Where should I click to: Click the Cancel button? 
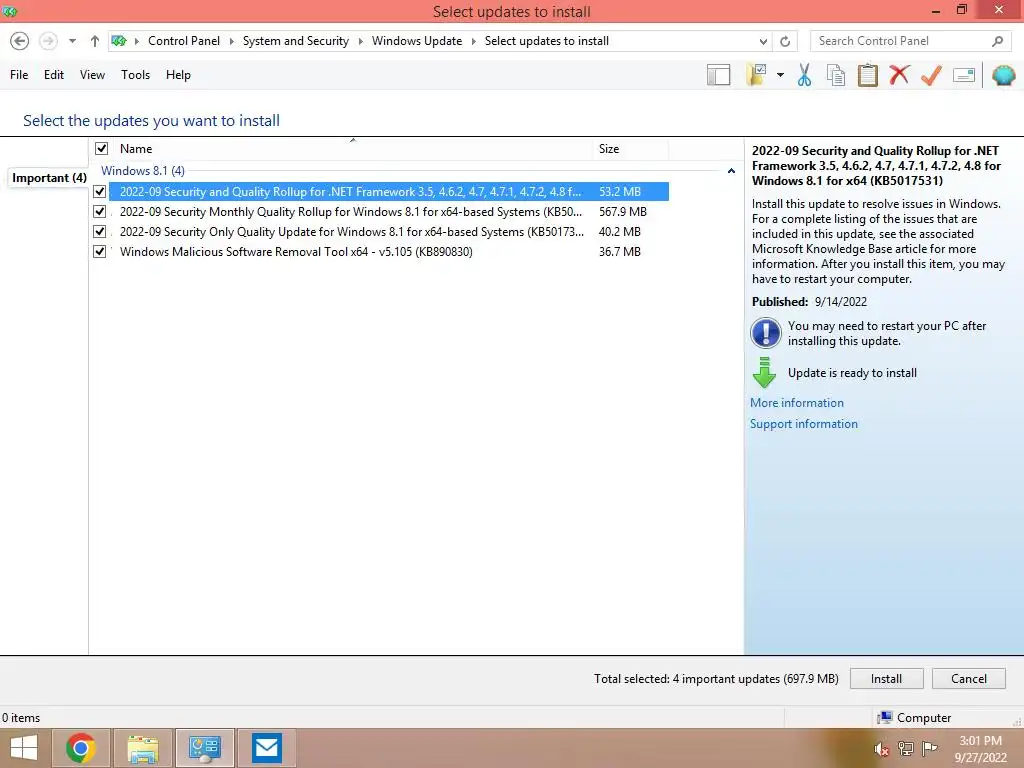(x=968, y=679)
